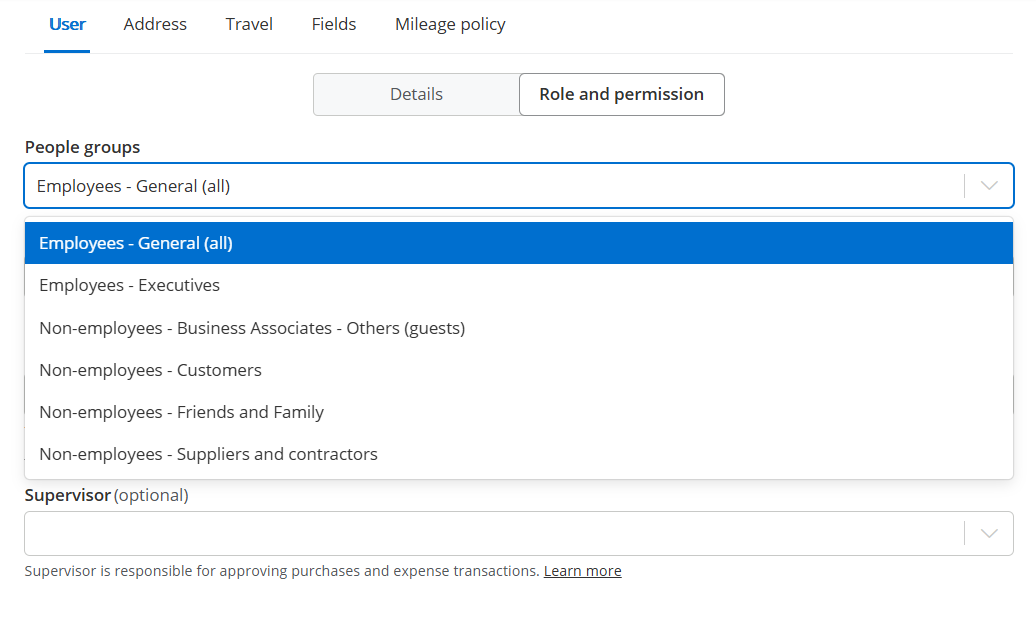Click the People groups combo box field

[x=490, y=186]
